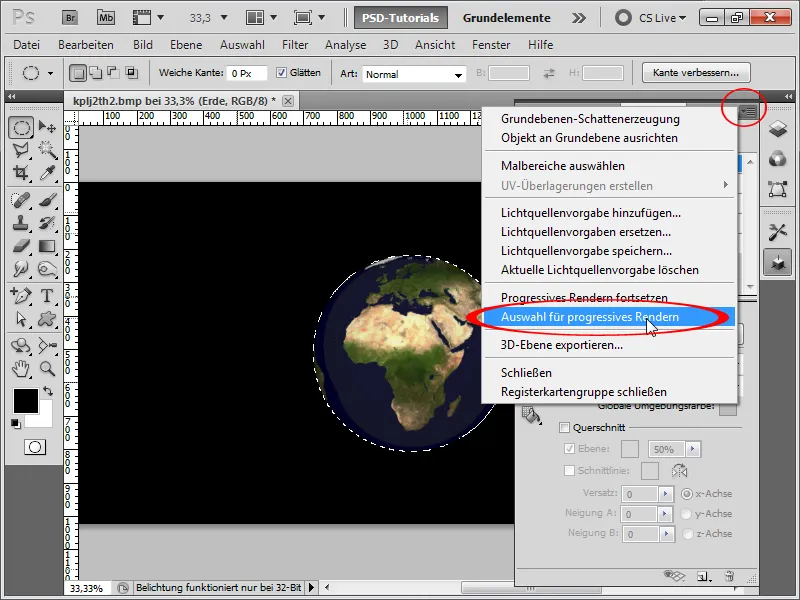This screenshot has width=800, height=600.
Task: Select the Zoom magnifier tool
Action: click(47, 368)
